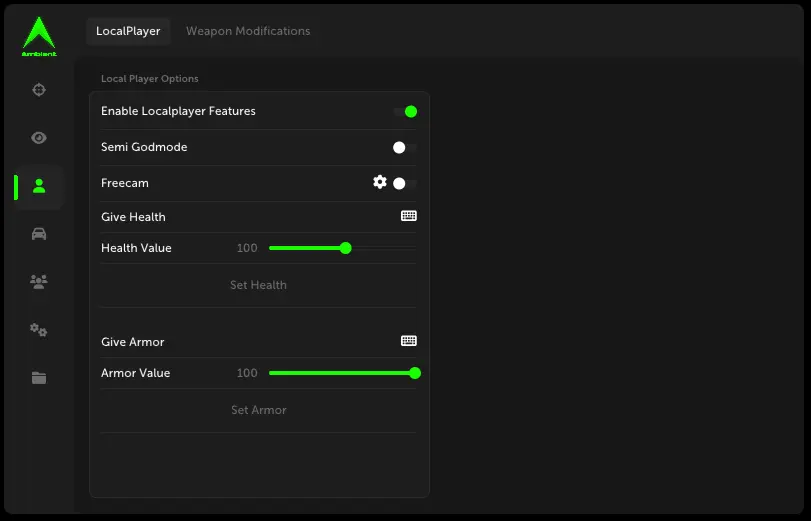
Task: Open the eye visuals section in sidebar
Action: (x=39, y=138)
